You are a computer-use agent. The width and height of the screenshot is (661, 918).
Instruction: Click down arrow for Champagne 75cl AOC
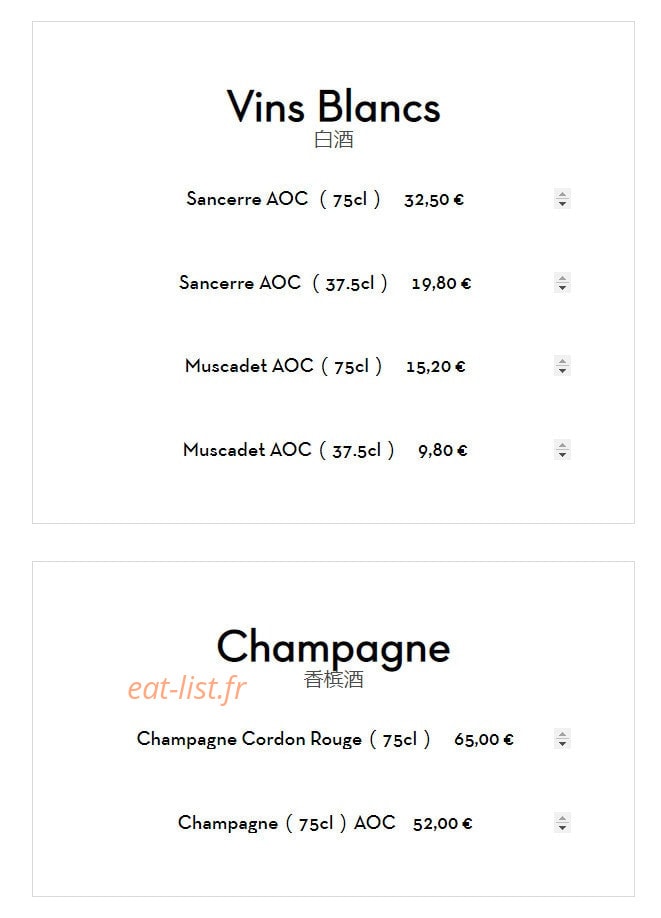point(562,828)
